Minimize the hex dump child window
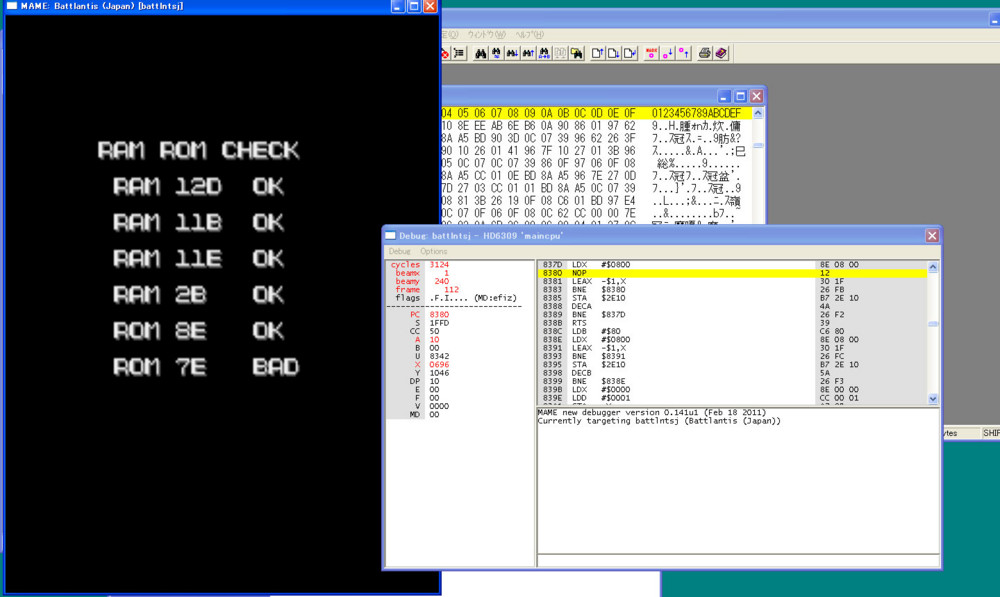This screenshot has height=597, width=1000. (x=723, y=96)
